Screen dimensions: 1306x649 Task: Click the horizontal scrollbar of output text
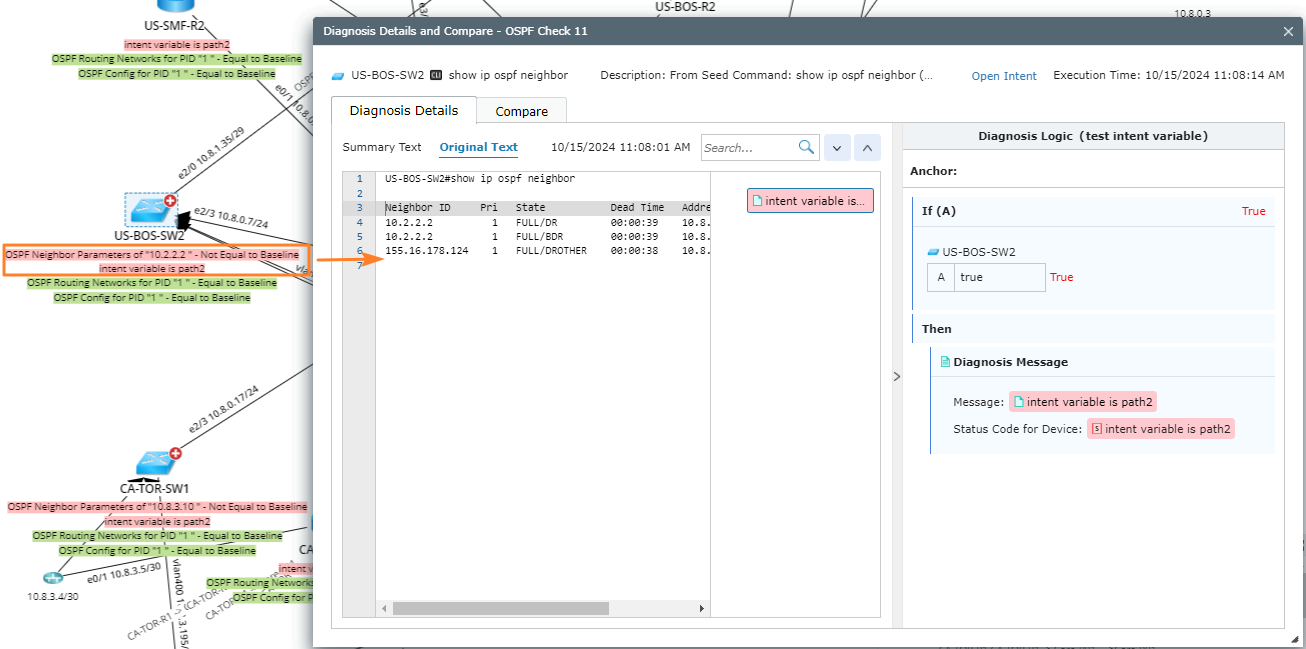coord(500,608)
